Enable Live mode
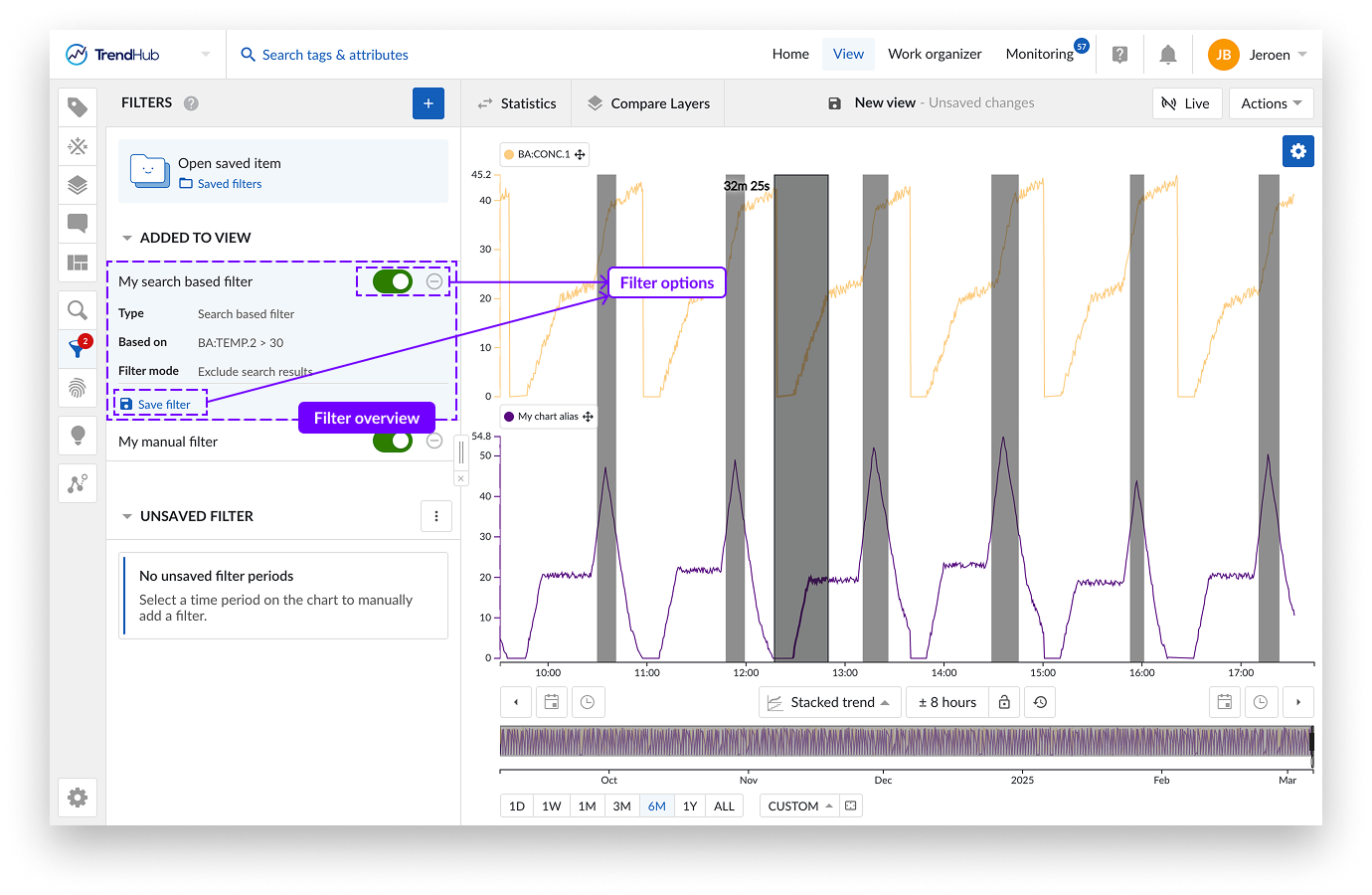1372x895 pixels. point(1186,103)
